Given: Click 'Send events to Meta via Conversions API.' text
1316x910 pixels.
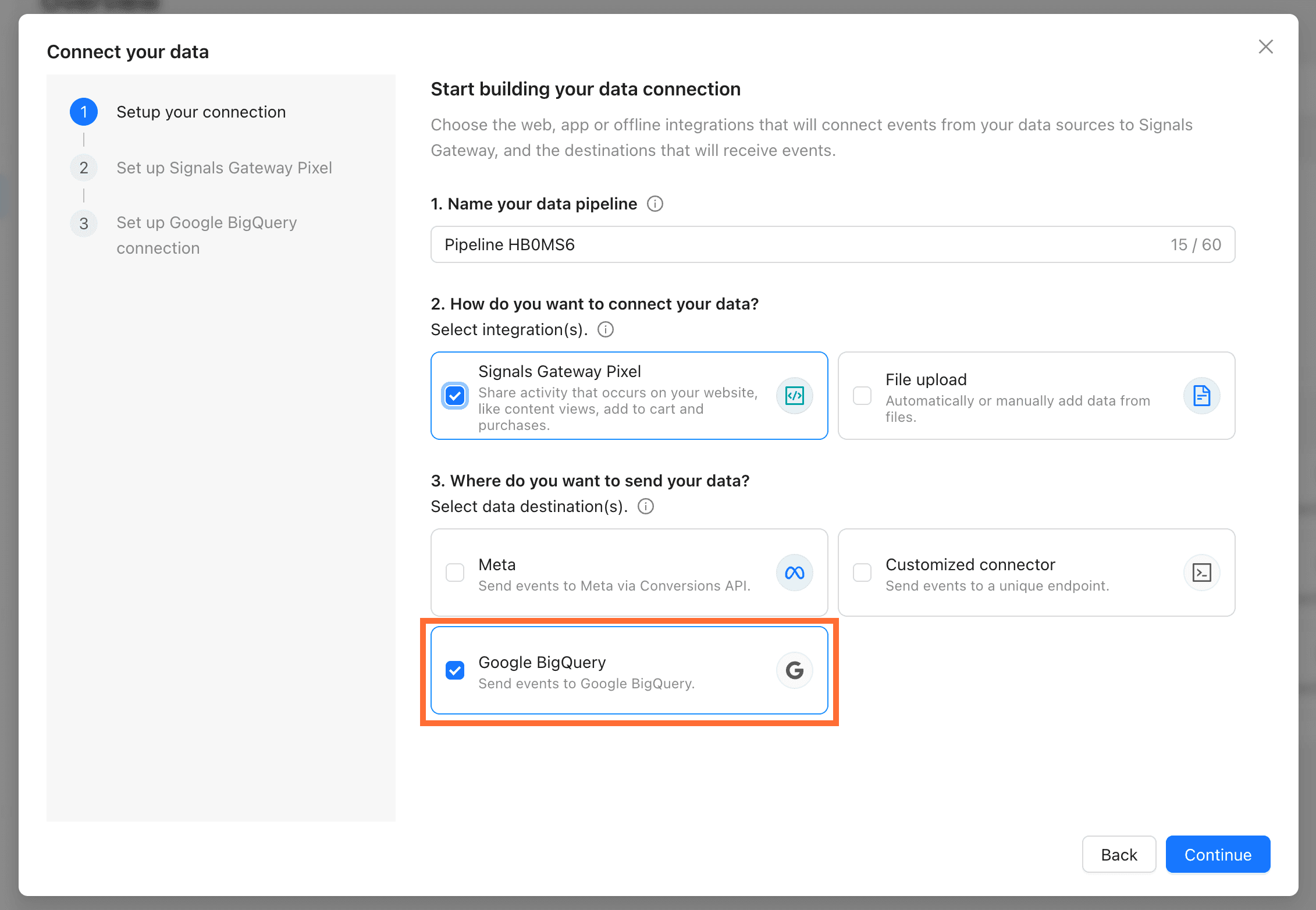Looking at the screenshot, I should (x=614, y=586).
